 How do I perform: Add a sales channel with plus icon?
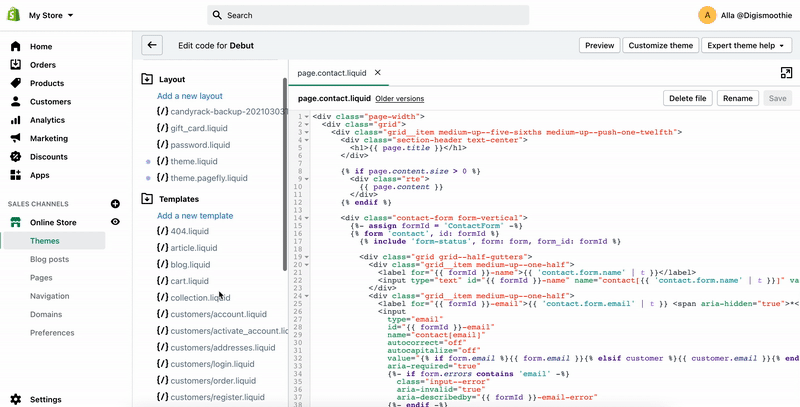pos(115,204)
